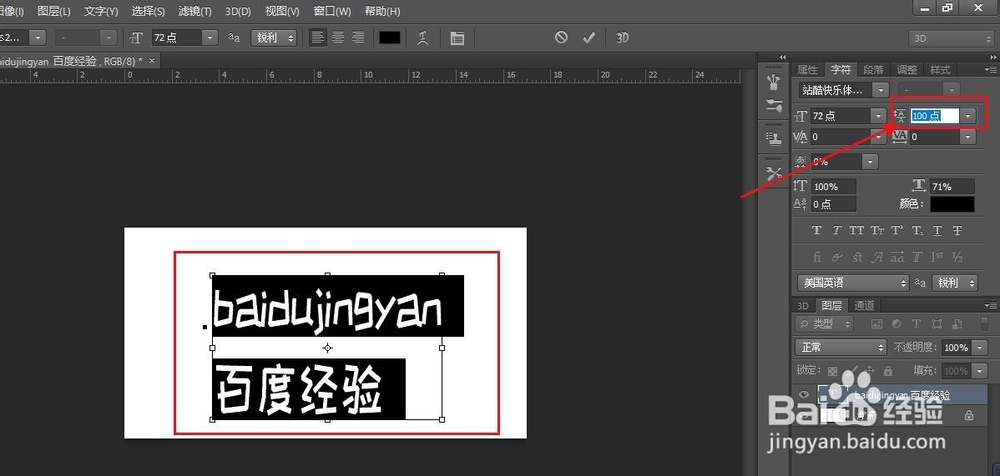Open the 帮助(H) menu
The height and width of the screenshot is (476, 1000).
382,11
